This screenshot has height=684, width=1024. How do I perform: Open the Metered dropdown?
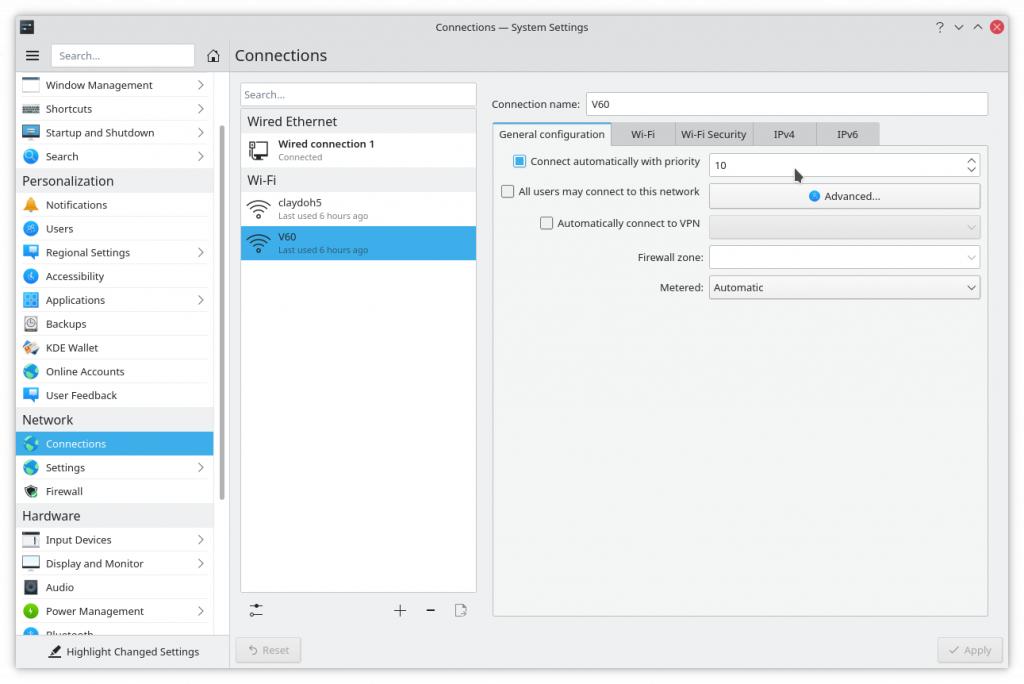(x=844, y=288)
